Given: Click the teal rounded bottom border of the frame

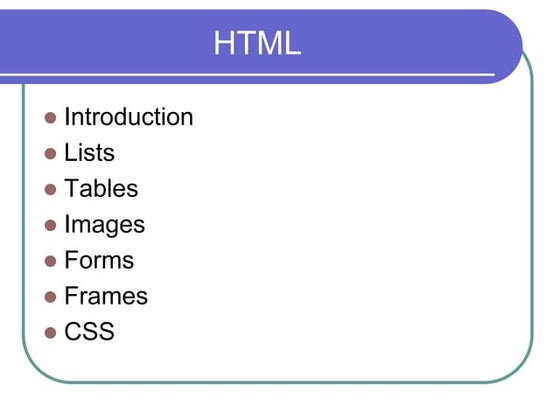Looking at the screenshot, I should pos(279,382).
